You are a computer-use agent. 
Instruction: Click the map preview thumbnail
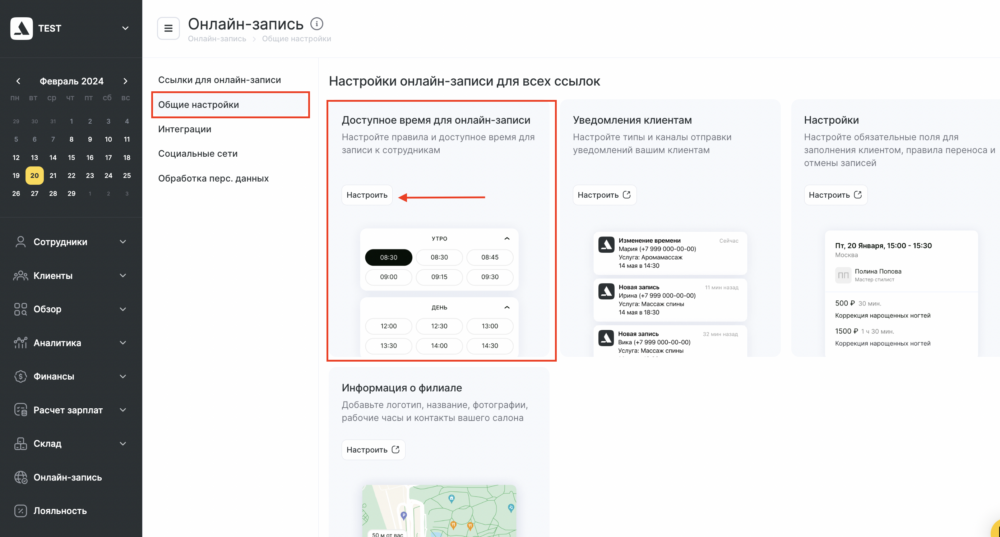(x=439, y=511)
